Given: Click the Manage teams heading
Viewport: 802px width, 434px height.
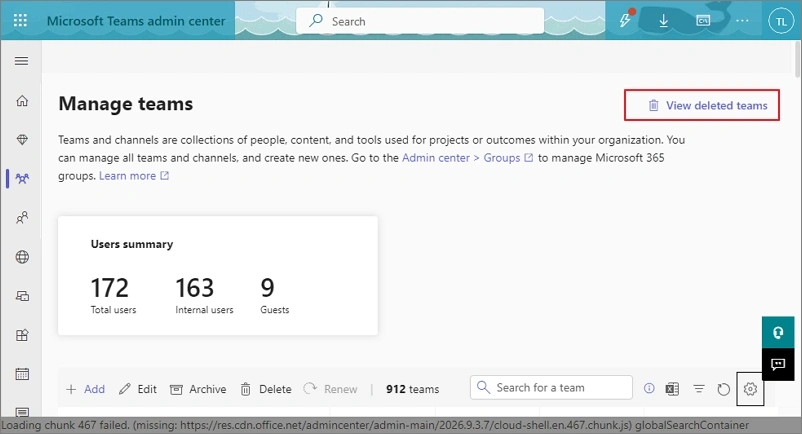Looking at the screenshot, I should pyautogui.click(x=126, y=104).
